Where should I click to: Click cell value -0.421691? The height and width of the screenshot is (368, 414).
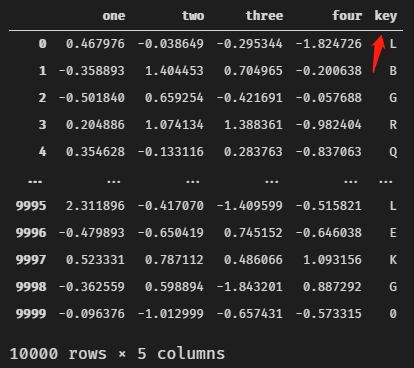pyautogui.click(x=250, y=98)
